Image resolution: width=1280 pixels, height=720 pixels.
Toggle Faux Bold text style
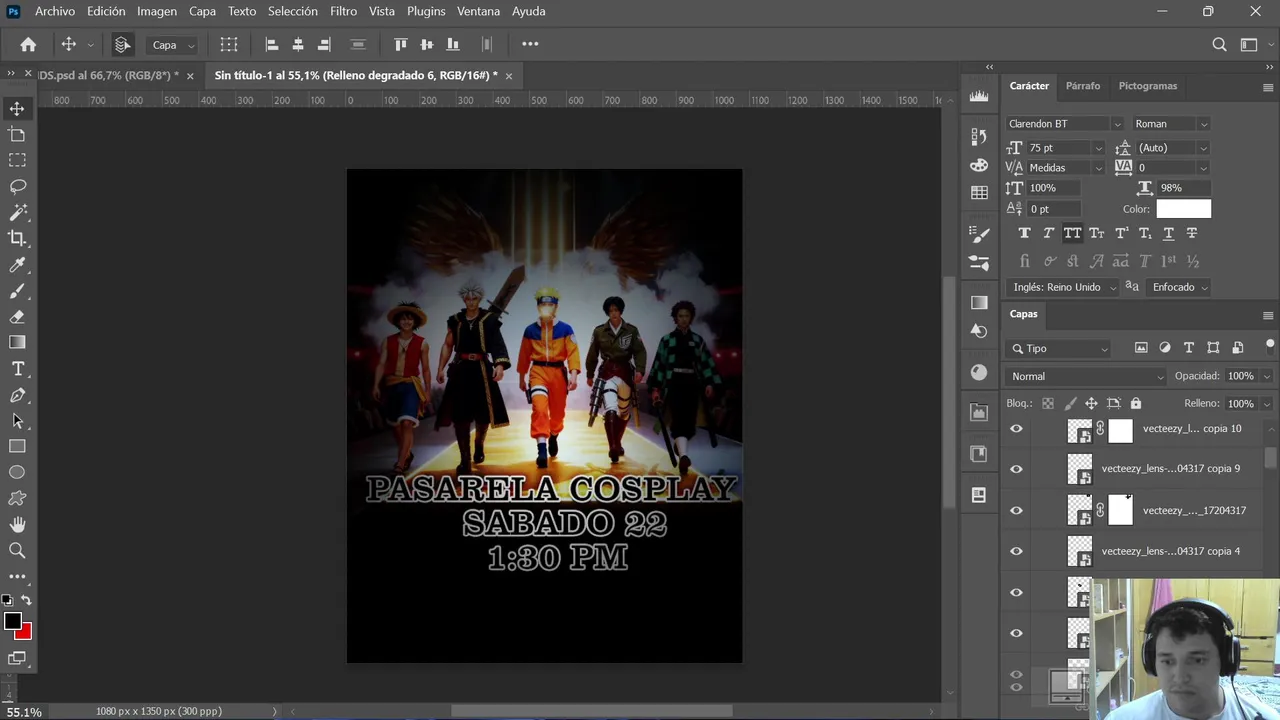click(1024, 233)
